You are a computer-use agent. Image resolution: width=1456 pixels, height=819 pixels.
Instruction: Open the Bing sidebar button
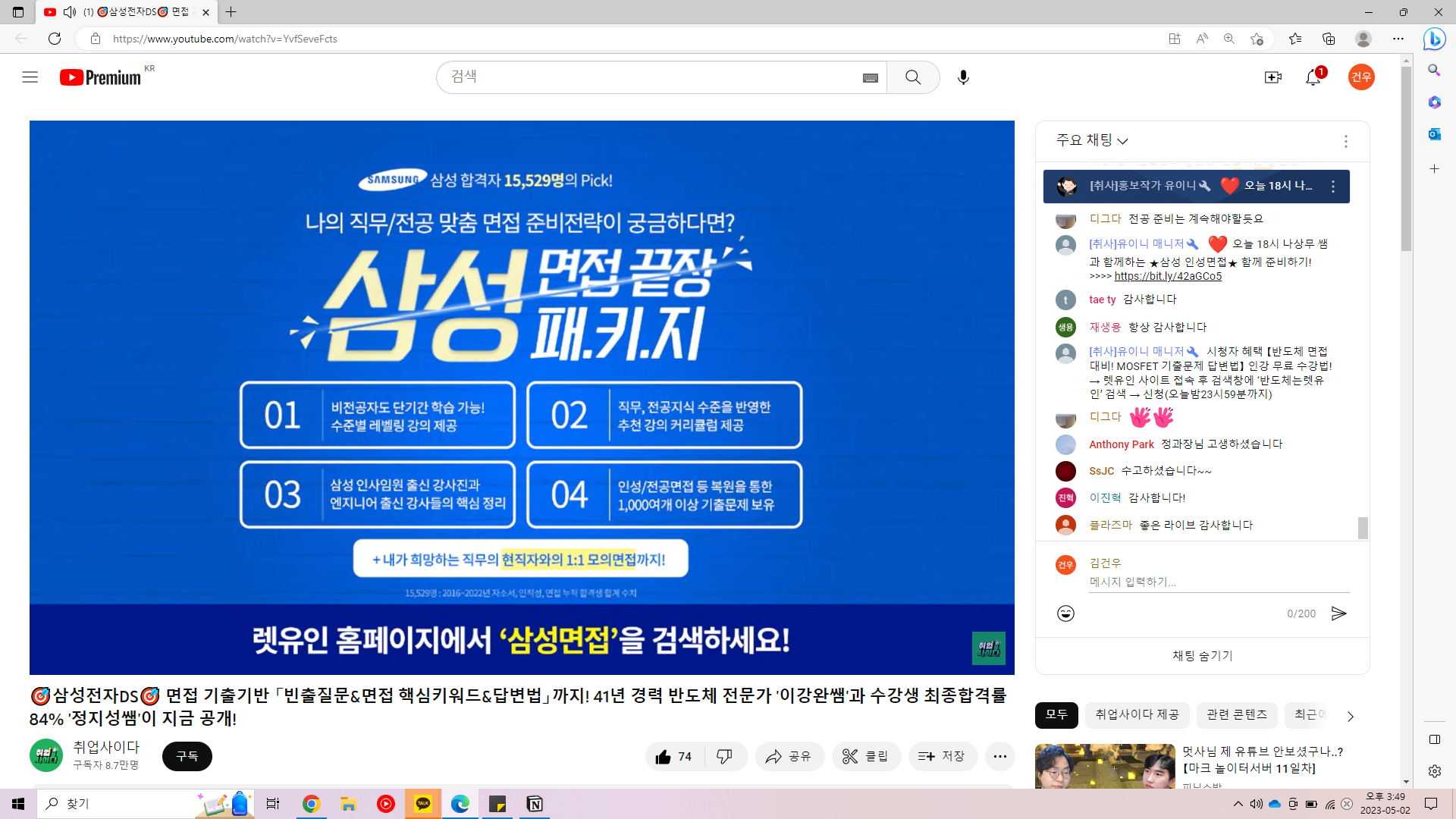coord(1434,39)
